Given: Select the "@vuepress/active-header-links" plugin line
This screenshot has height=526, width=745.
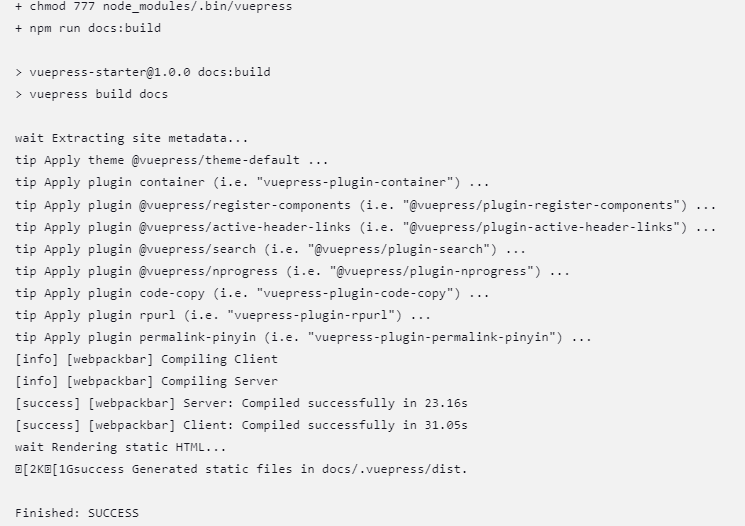Looking at the screenshot, I should tap(365, 227).
